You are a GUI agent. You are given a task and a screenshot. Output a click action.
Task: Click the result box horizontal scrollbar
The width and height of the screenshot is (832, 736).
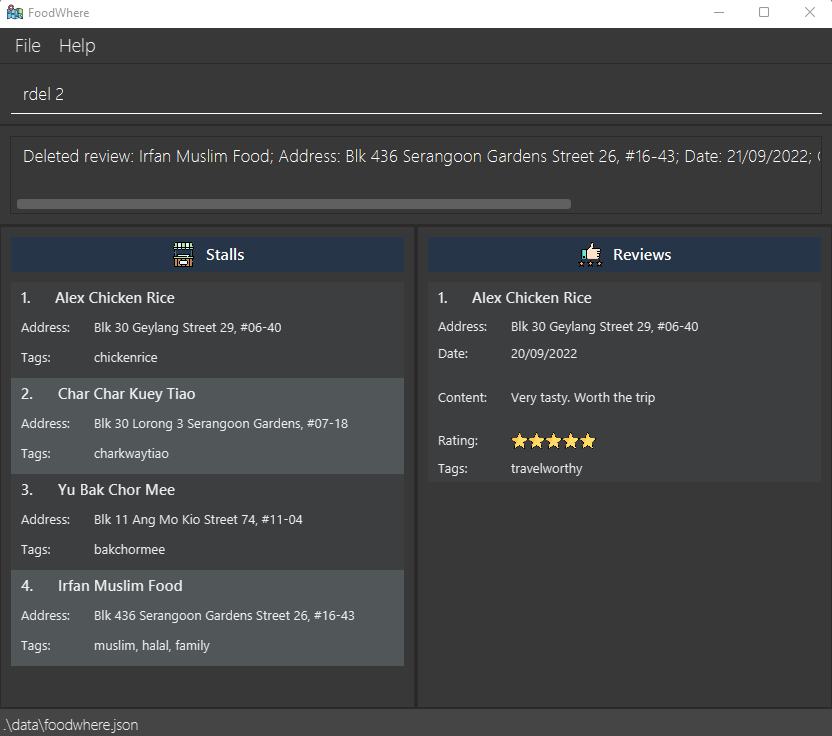click(294, 204)
